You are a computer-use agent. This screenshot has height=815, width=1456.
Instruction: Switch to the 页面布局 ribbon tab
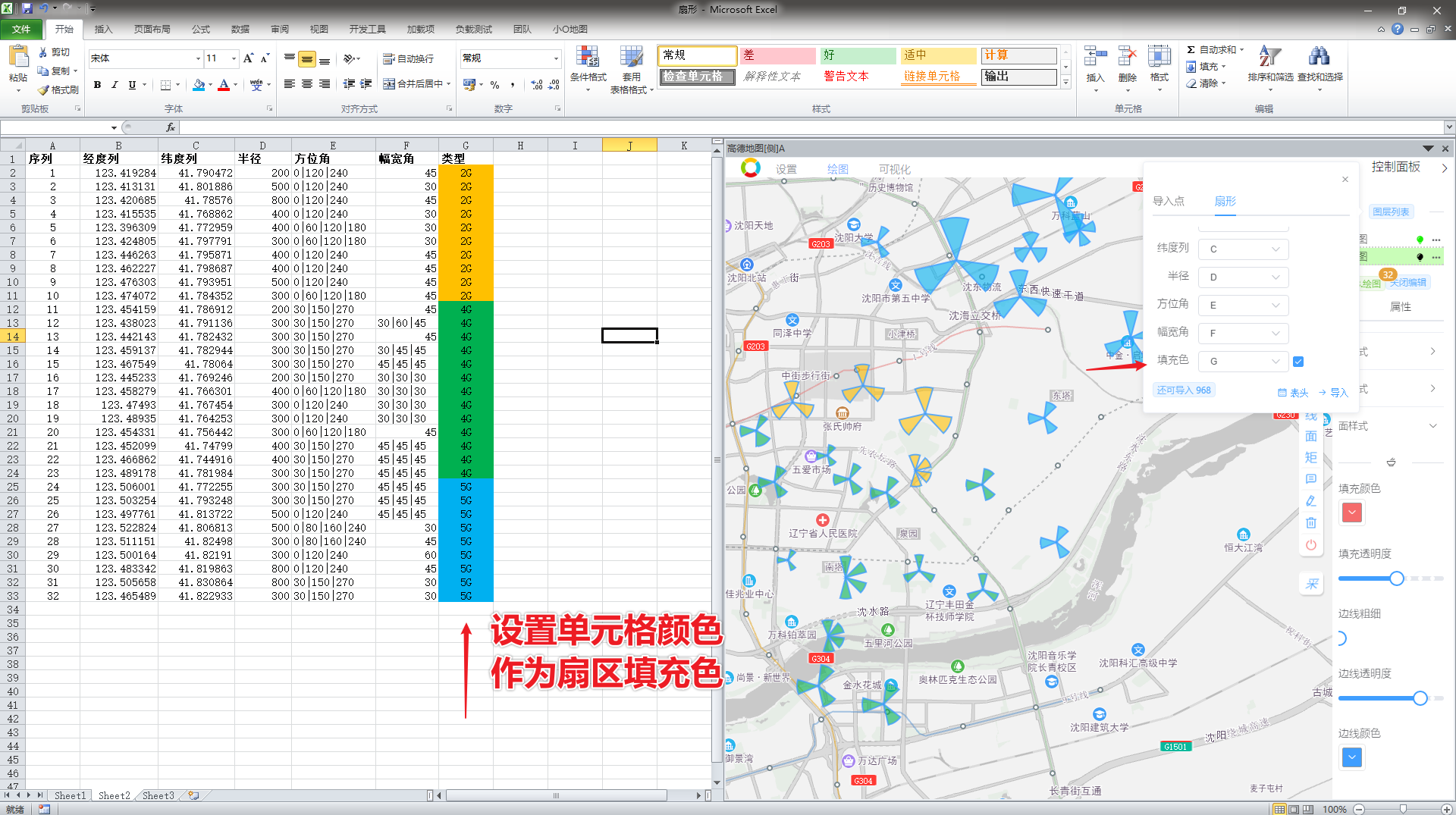tap(152, 29)
